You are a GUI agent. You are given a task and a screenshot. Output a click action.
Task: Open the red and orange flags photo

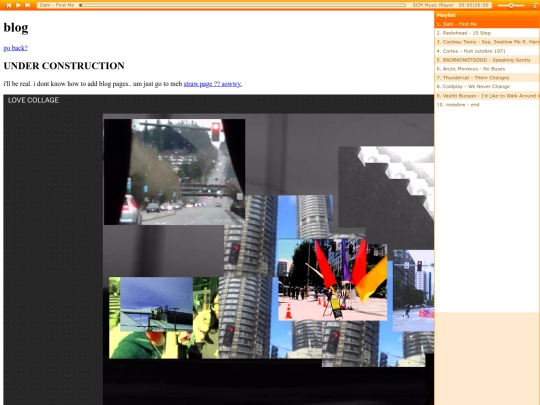coord(333,280)
